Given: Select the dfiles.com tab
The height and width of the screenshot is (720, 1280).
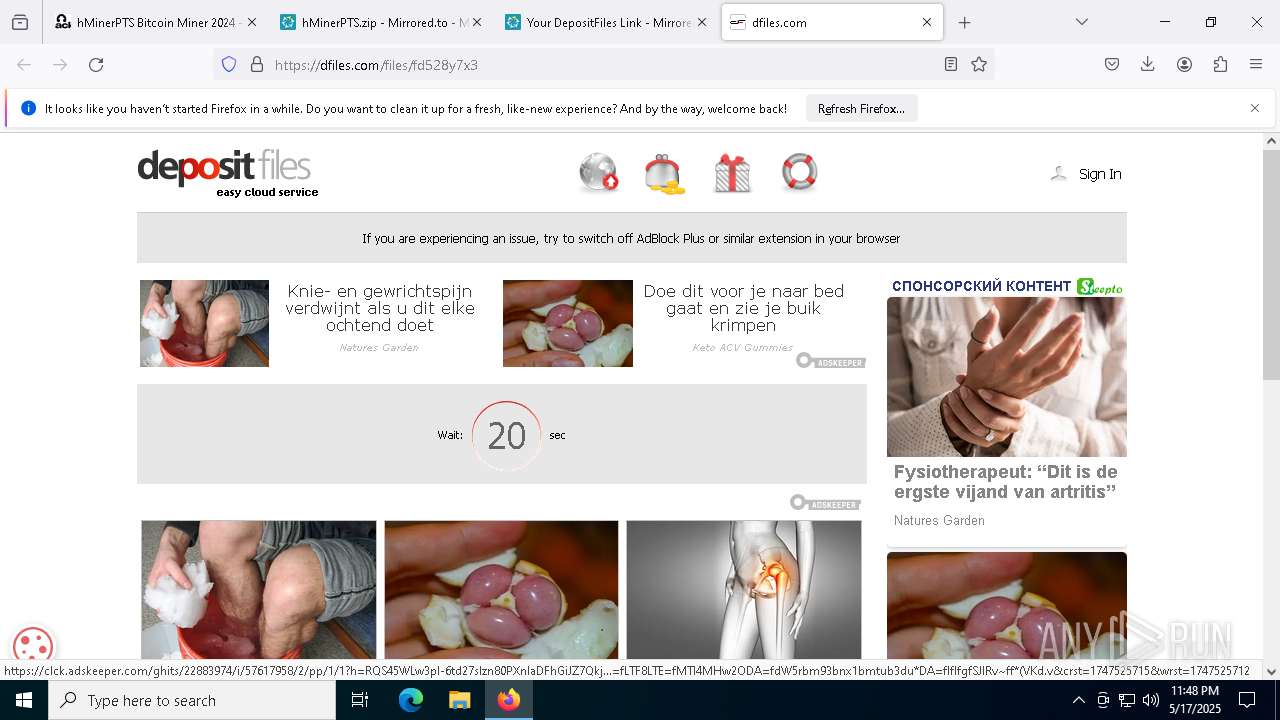Looking at the screenshot, I should click(832, 22).
